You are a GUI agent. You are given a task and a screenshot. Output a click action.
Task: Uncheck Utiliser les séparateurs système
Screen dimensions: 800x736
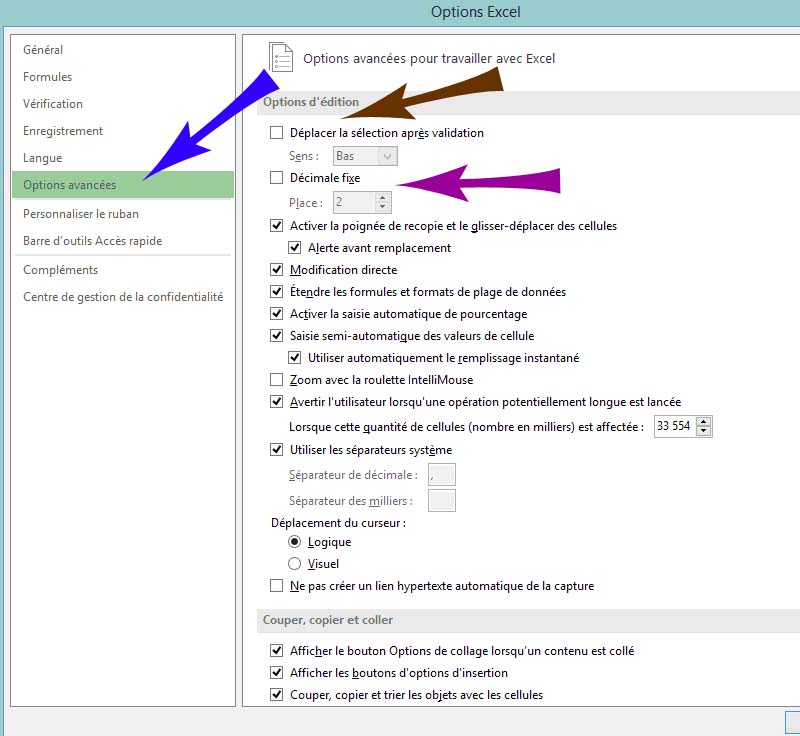(x=277, y=450)
